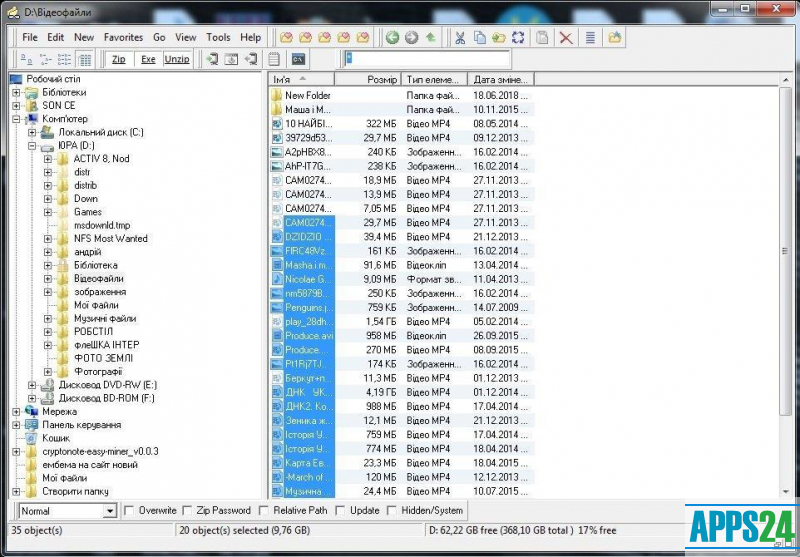Expand the Games folder in tree
Screen dimensions: 800x557
(x=48, y=212)
